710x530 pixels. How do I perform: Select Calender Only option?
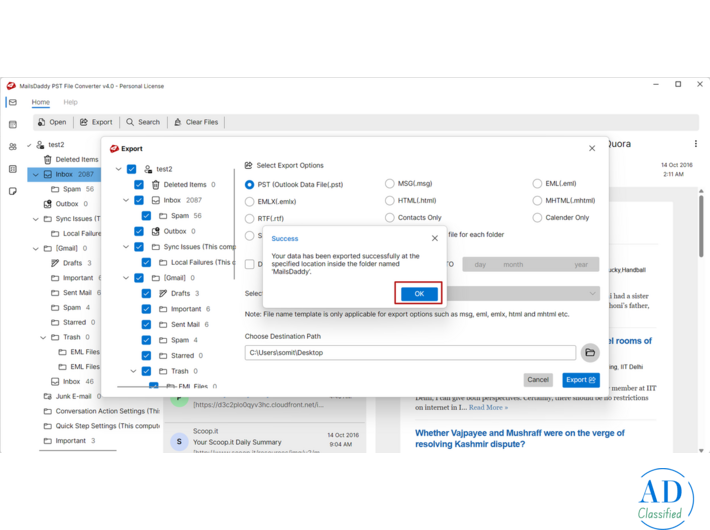coord(537,217)
